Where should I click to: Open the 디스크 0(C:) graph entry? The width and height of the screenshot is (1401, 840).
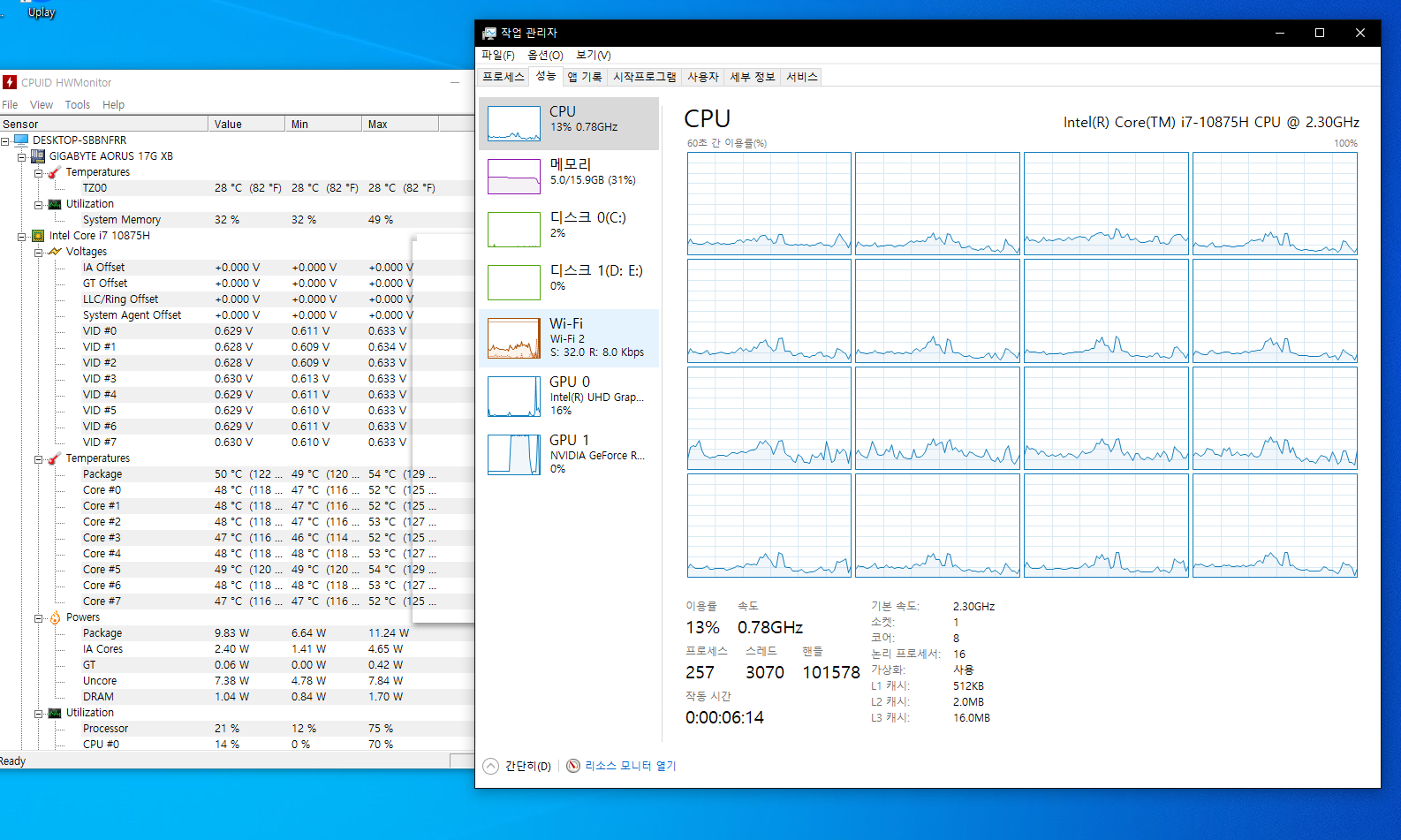coord(569,230)
